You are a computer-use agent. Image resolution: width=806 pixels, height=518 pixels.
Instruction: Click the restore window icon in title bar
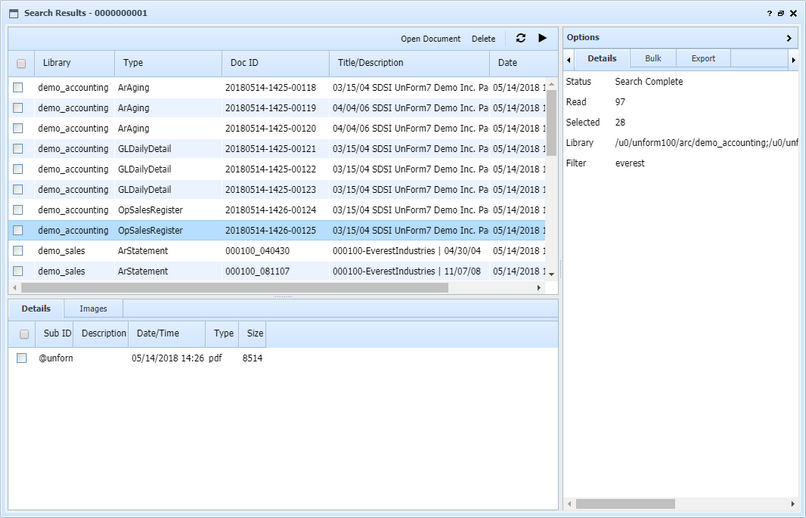781,13
